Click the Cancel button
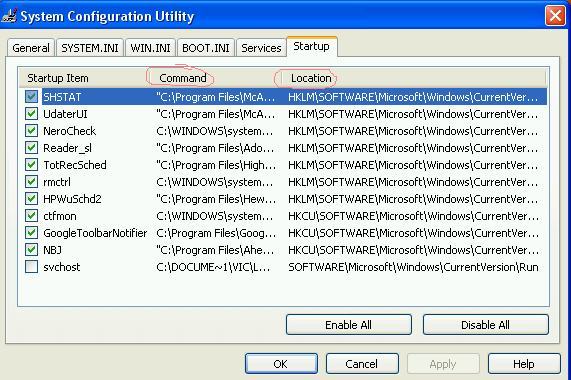This screenshot has width=571, height=380. click(x=362, y=364)
